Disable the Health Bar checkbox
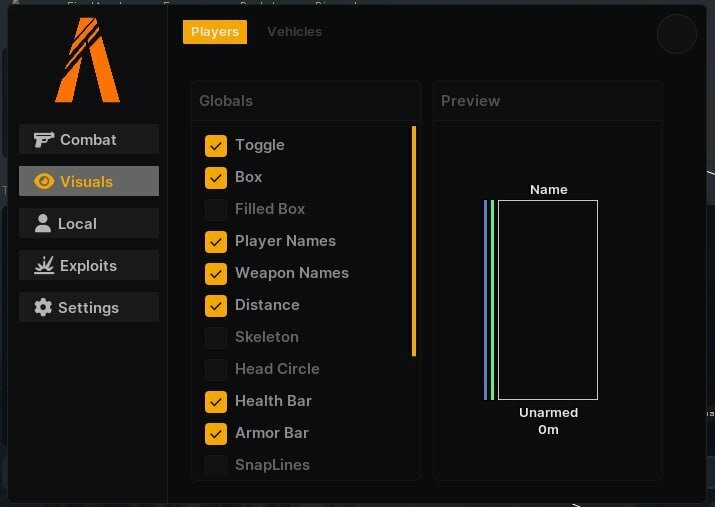This screenshot has height=507, width=715. [216, 401]
